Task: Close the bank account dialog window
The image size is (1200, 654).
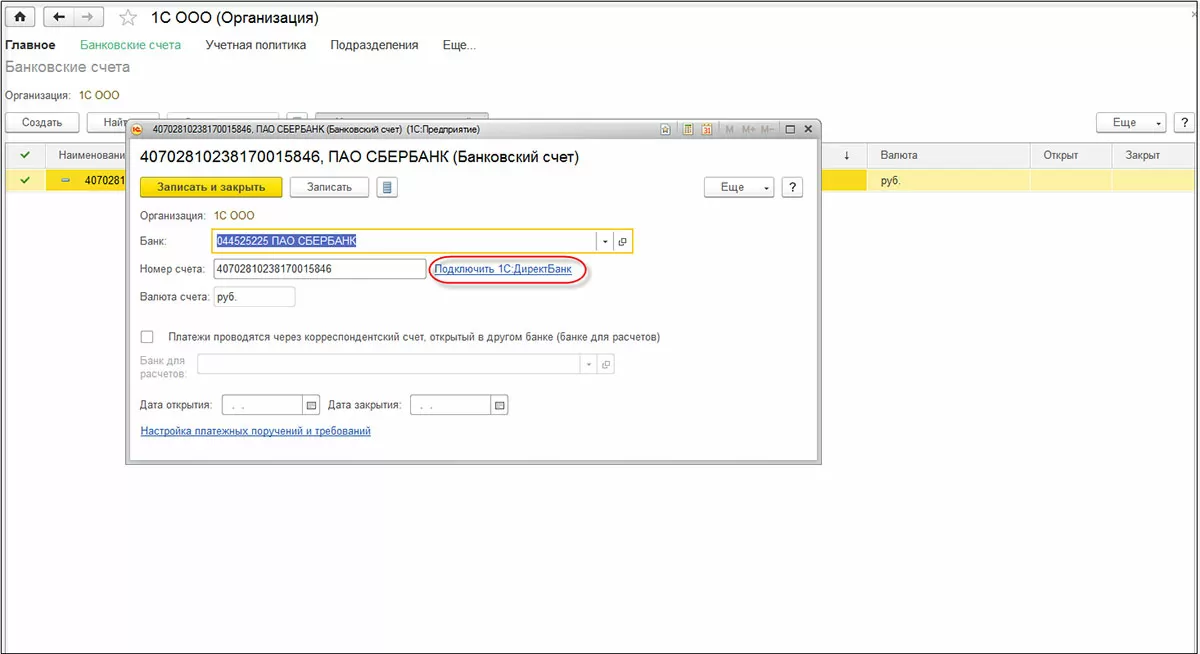Action: click(x=808, y=129)
